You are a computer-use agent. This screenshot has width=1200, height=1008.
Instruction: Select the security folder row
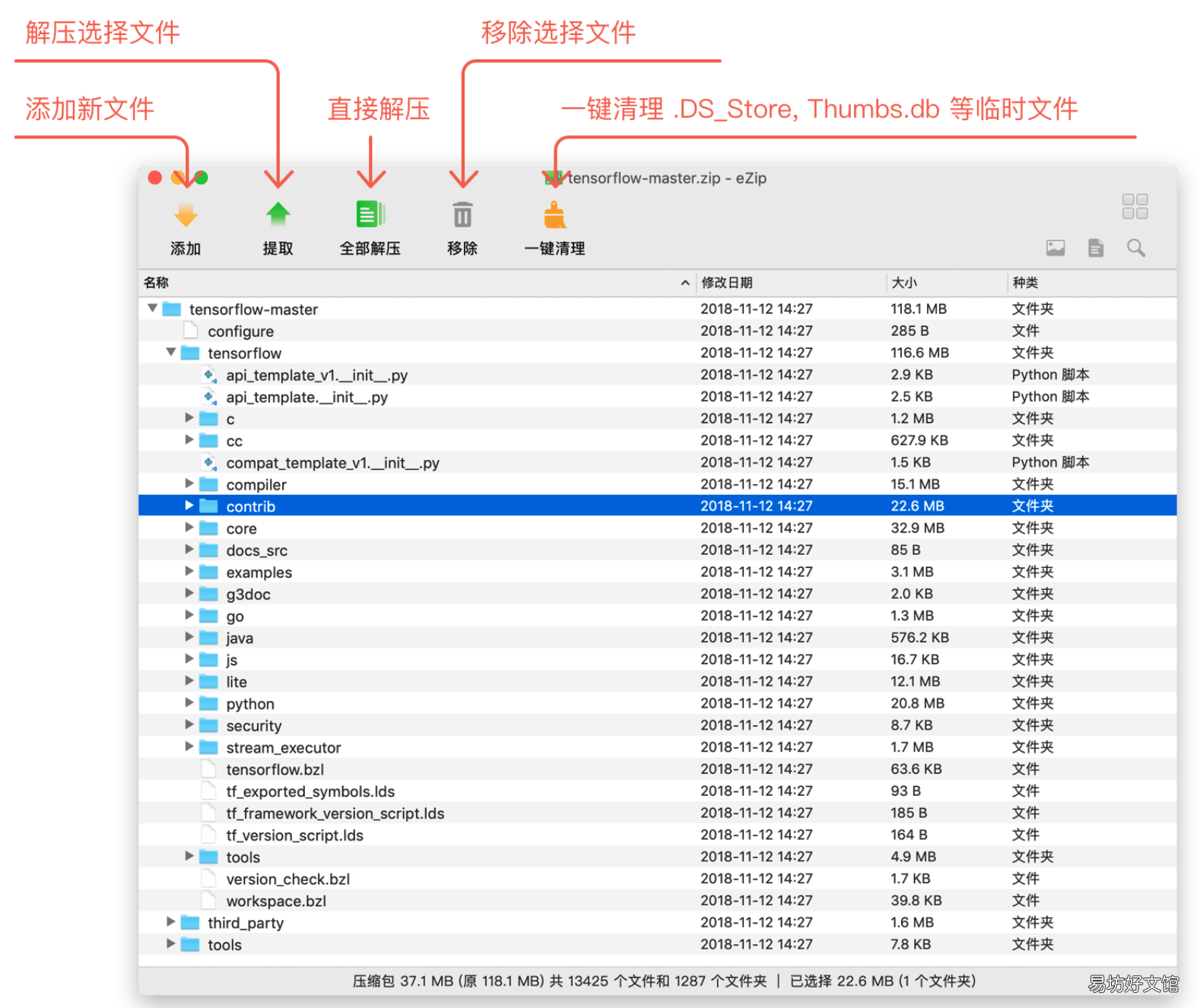click(x=658, y=725)
